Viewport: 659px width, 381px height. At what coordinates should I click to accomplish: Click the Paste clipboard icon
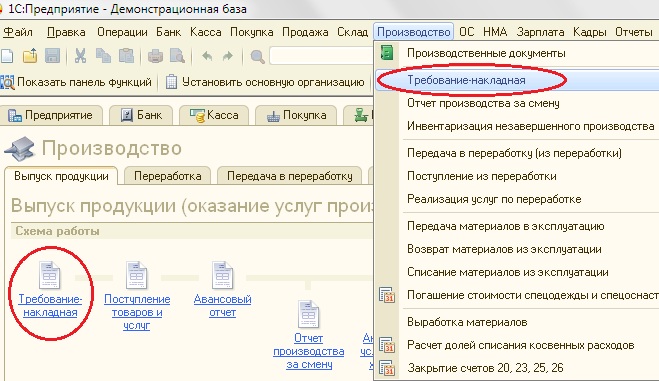(126, 56)
